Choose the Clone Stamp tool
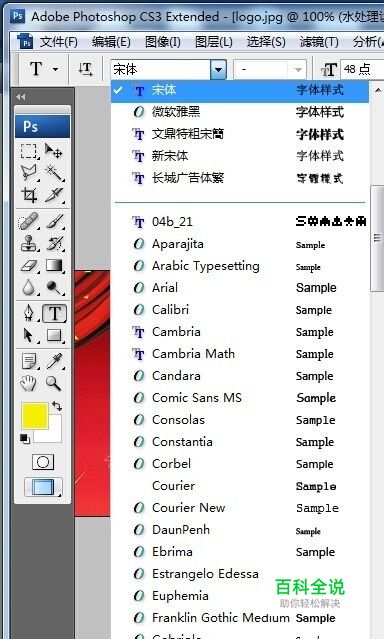Viewport: 384px width, 639px height. pos(29,243)
